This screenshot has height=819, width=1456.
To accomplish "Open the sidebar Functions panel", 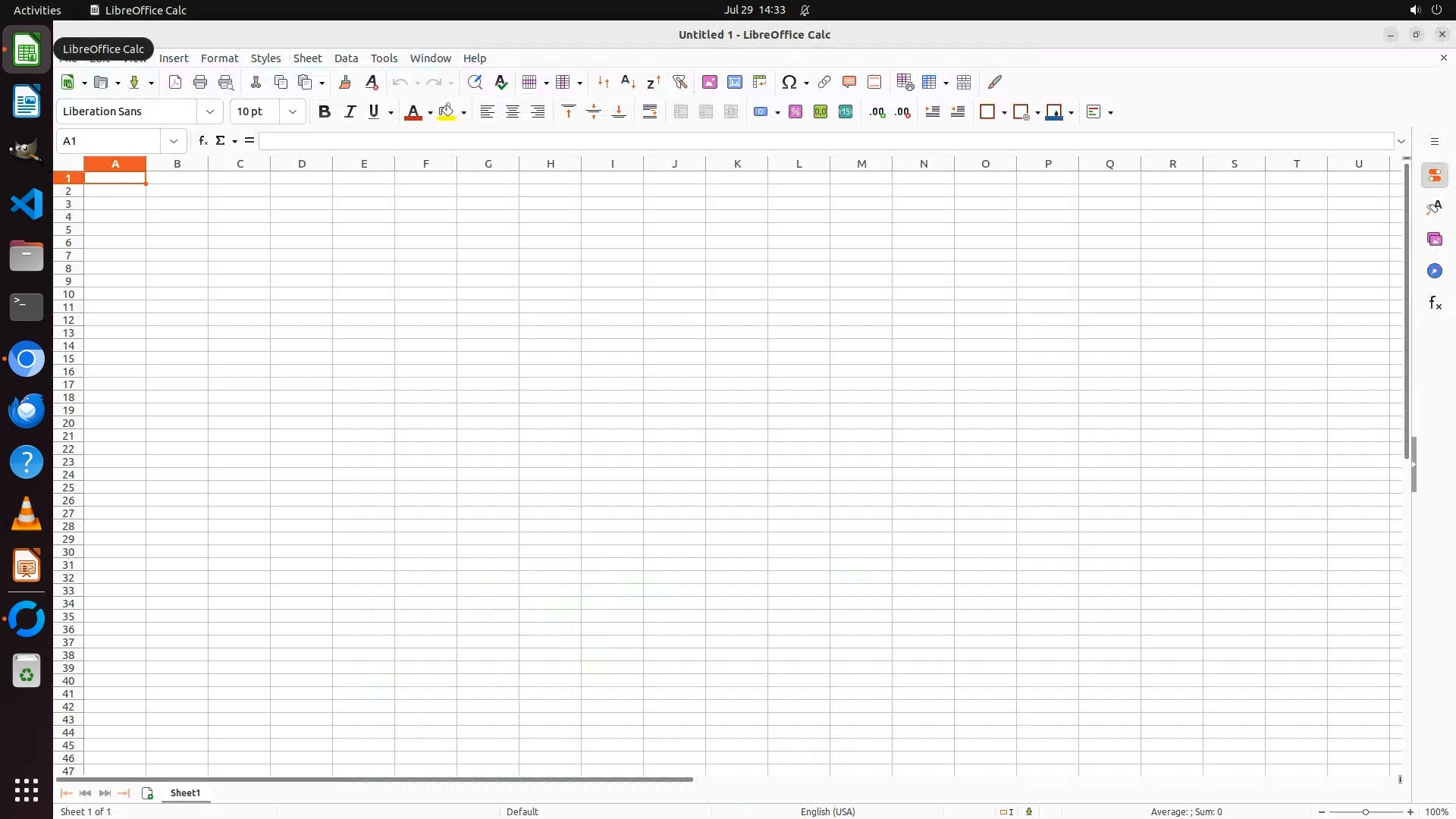I will [1434, 303].
